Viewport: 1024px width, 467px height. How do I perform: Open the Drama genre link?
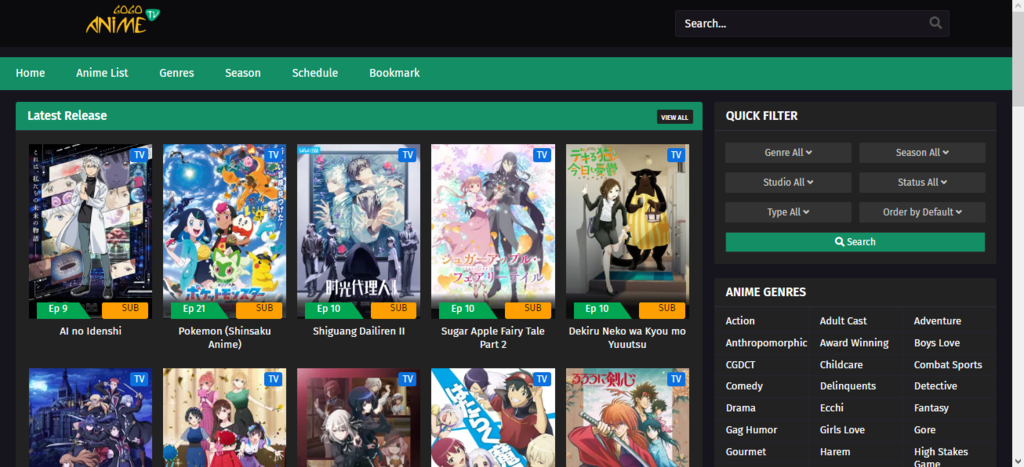tap(741, 408)
